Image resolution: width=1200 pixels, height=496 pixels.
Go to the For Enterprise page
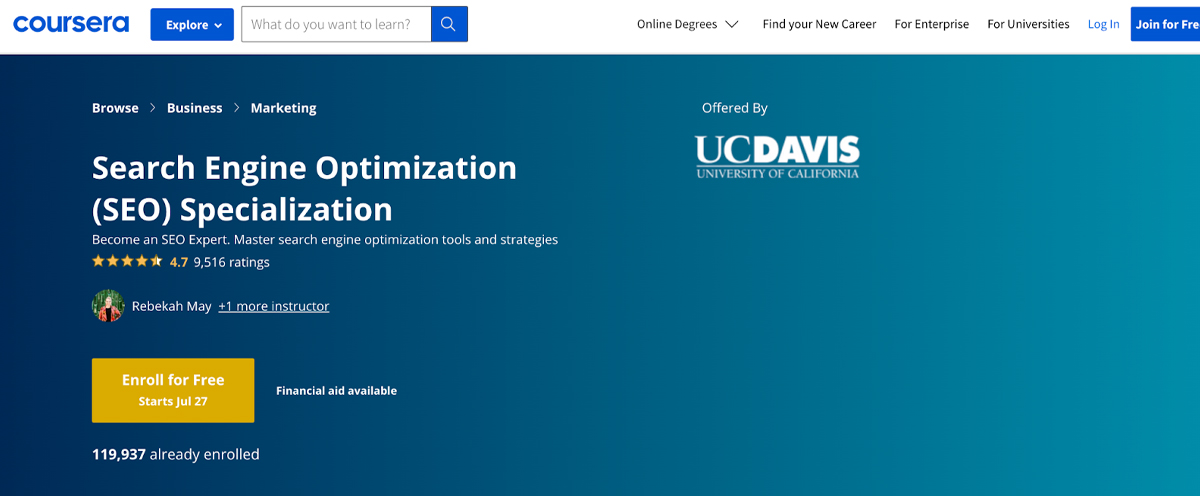pyautogui.click(x=931, y=24)
